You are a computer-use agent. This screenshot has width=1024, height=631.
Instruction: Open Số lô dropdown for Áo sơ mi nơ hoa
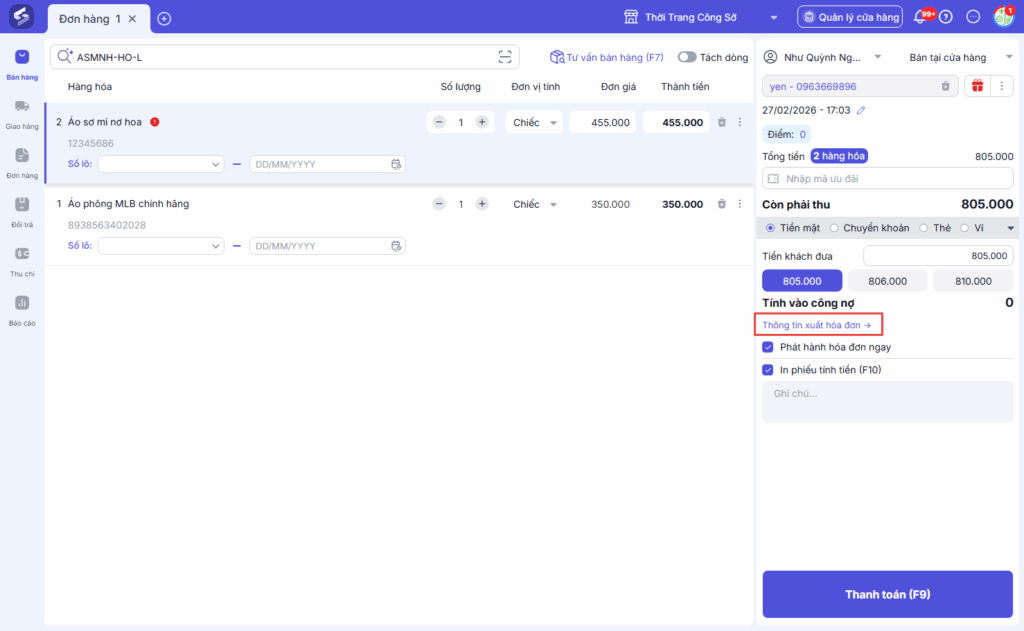(161, 164)
